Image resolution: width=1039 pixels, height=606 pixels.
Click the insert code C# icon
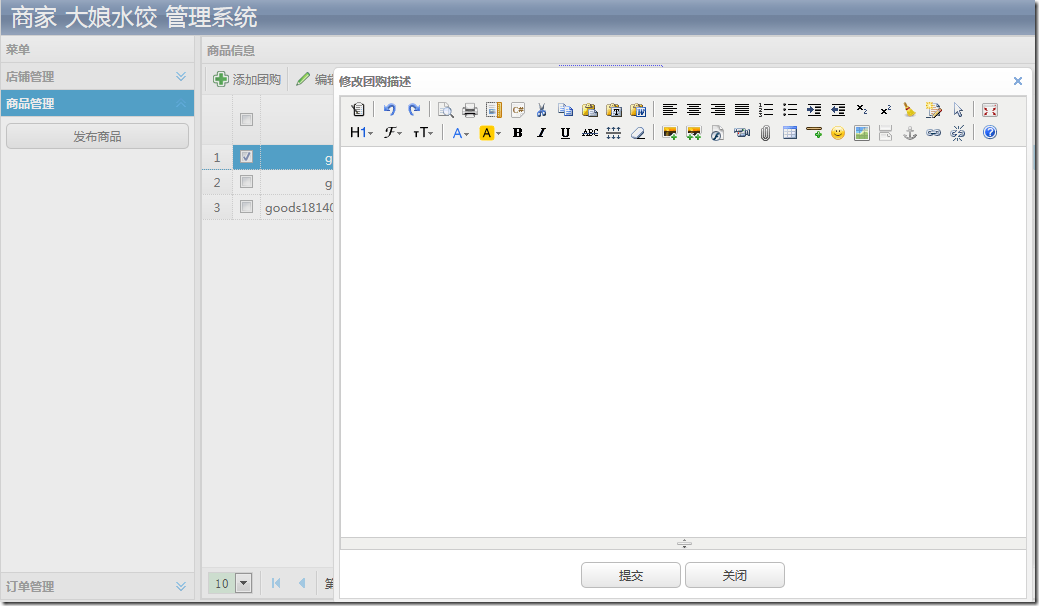click(x=518, y=110)
